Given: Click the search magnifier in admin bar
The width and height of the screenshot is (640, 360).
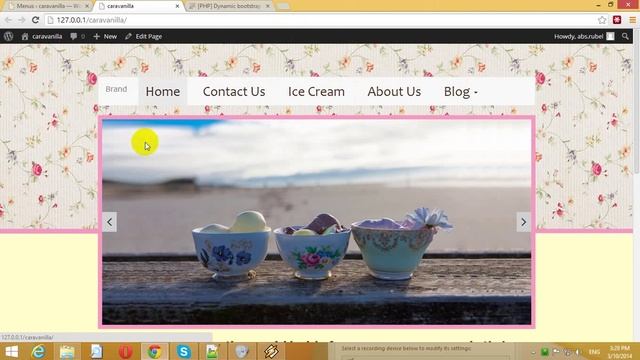Looking at the screenshot, I should pyautogui.click(x=625, y=36).
